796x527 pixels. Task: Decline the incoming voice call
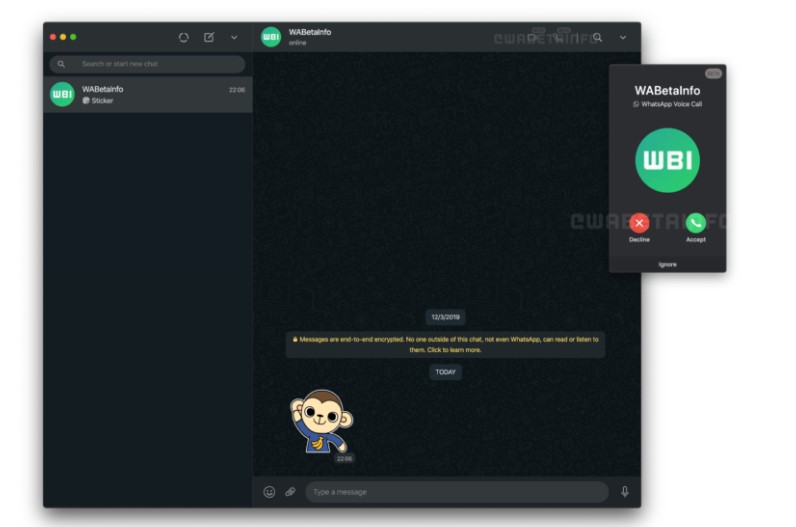click(639, 223)
